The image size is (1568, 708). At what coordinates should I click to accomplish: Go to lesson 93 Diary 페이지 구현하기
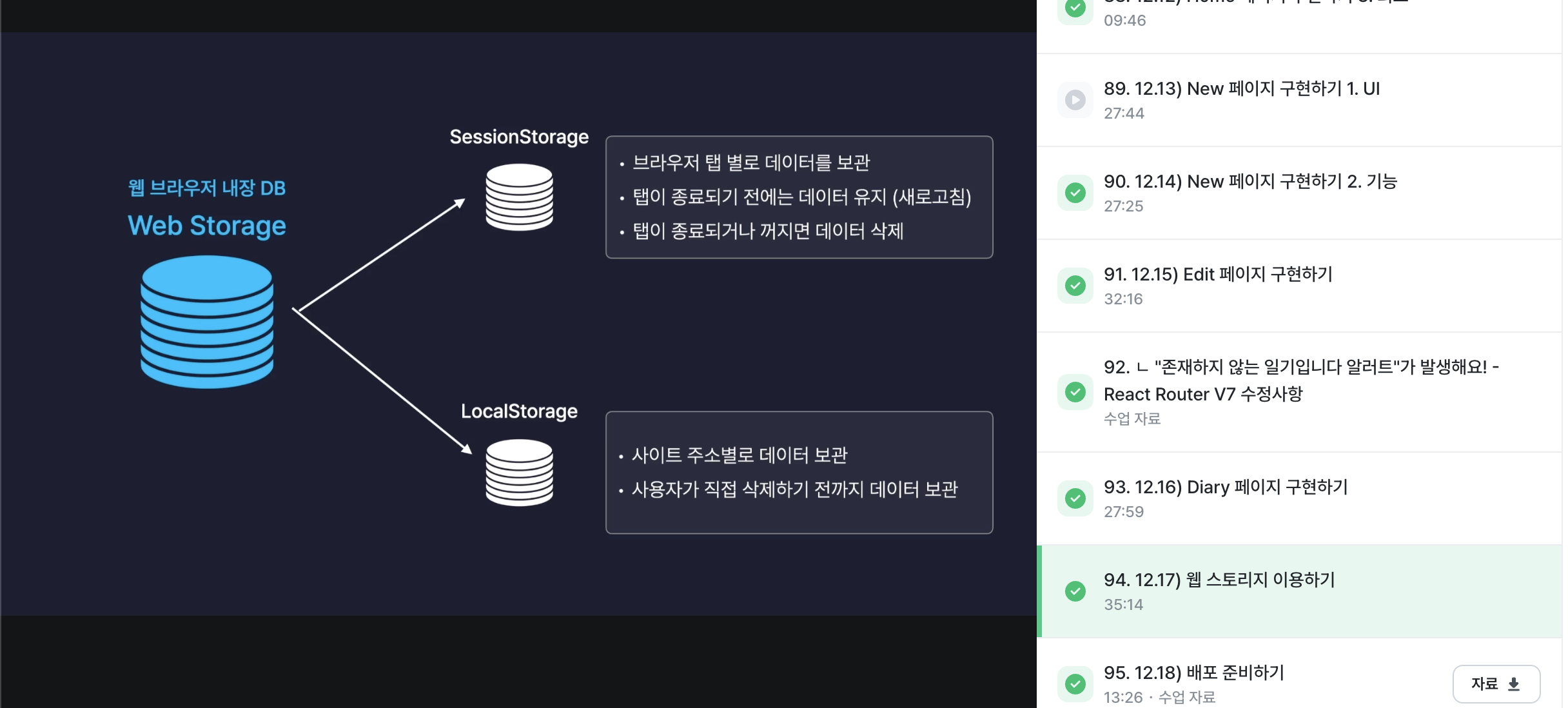[x=1225, y=487]
